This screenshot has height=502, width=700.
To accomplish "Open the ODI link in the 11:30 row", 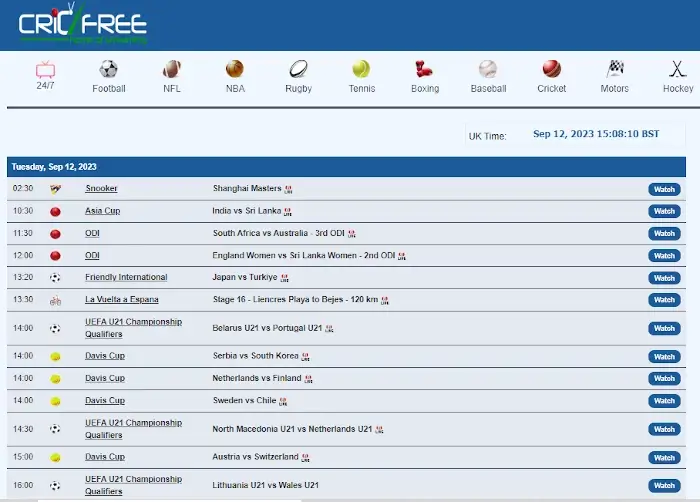I will pos(92,233).
